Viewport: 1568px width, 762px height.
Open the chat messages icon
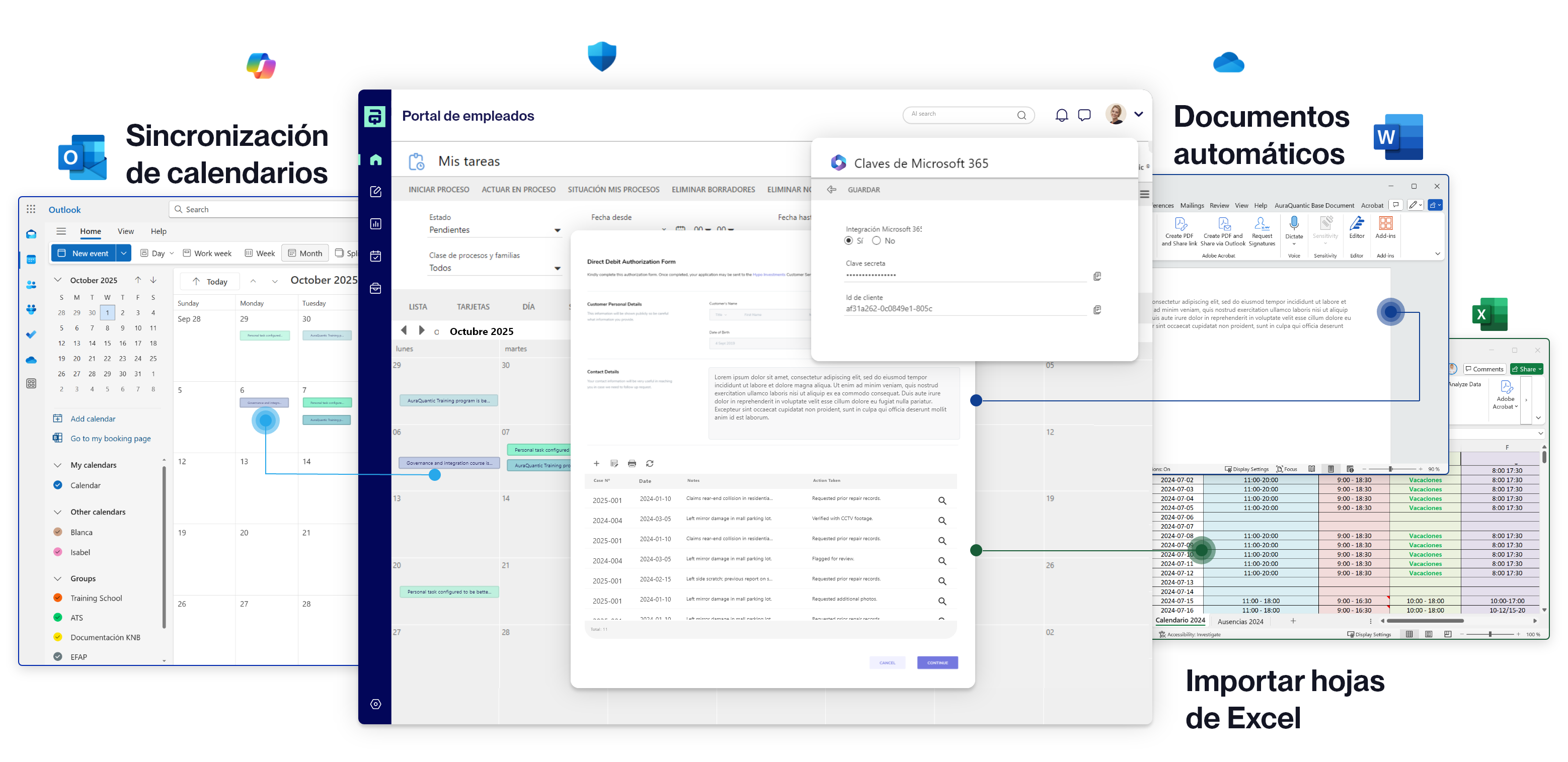(x=1084, y=115)
